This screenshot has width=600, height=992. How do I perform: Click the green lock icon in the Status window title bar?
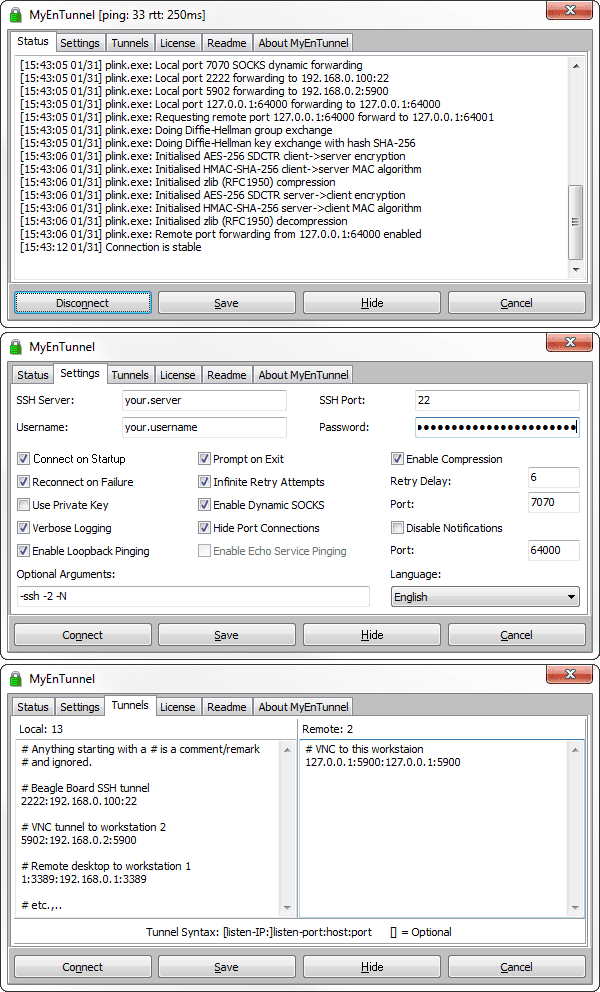point(16,15)
